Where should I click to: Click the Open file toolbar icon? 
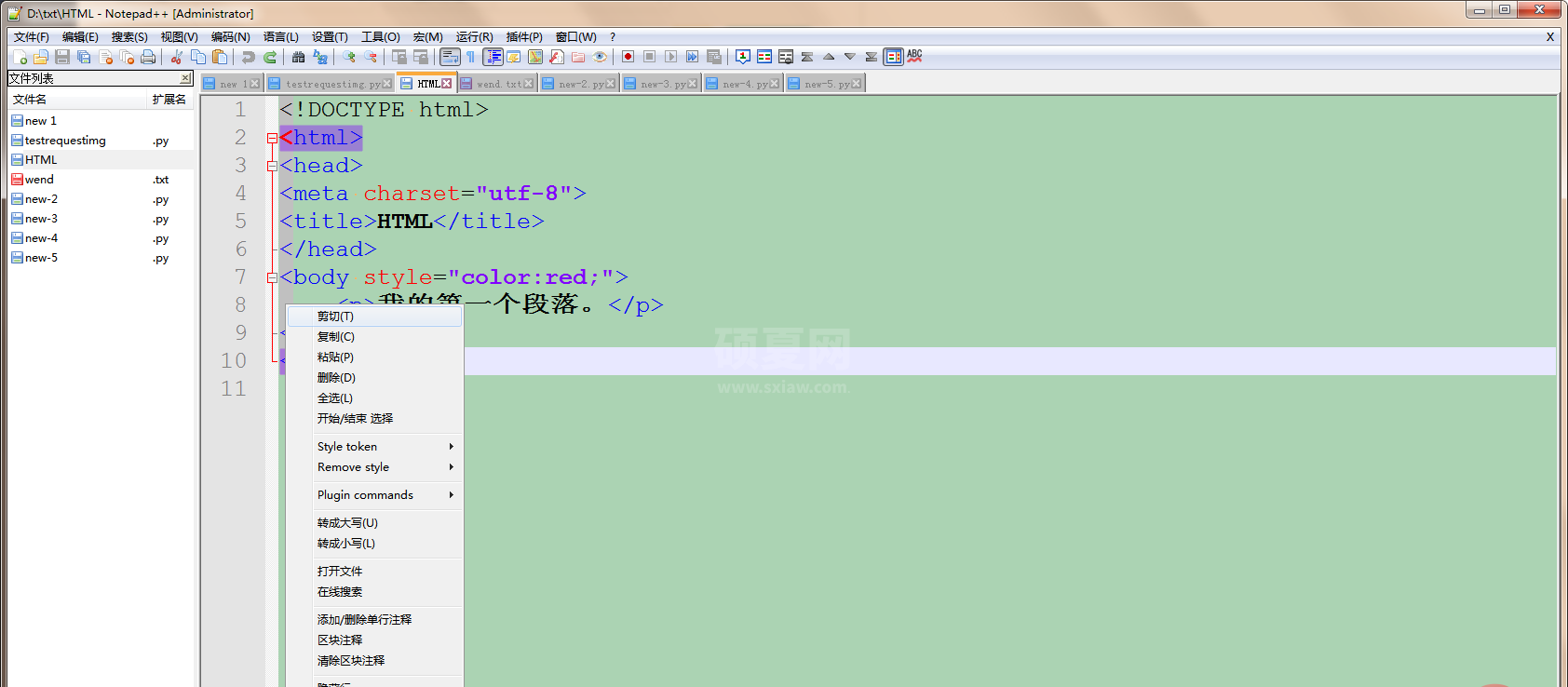coord(40,57)
